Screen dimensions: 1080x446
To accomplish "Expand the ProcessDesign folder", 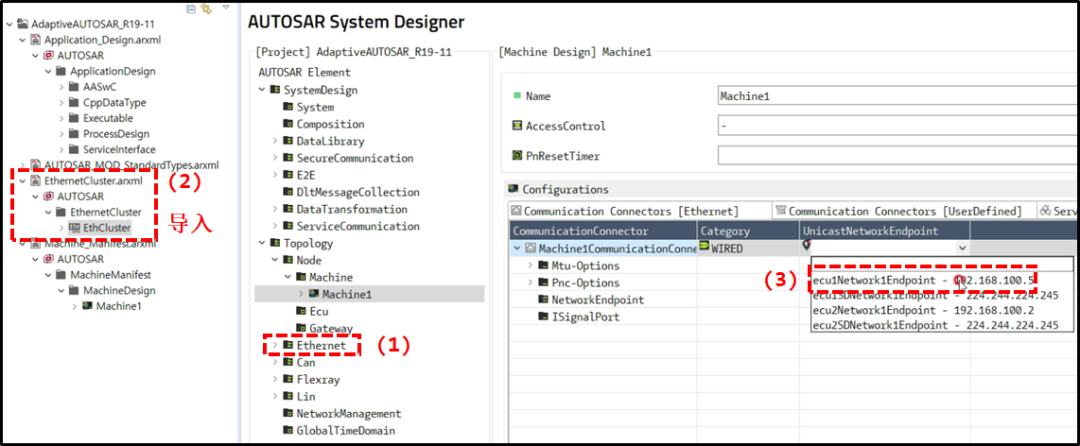I will click(x=61, y=134).
